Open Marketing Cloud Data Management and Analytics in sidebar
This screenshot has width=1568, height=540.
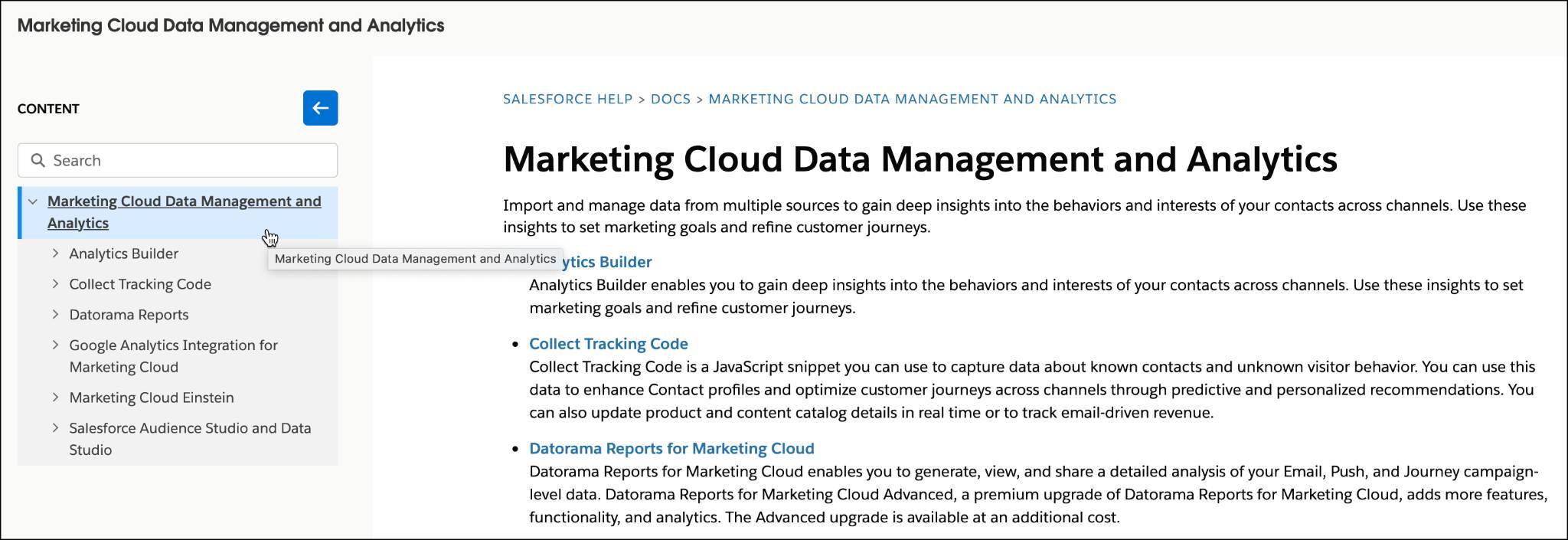click(185, 212)
